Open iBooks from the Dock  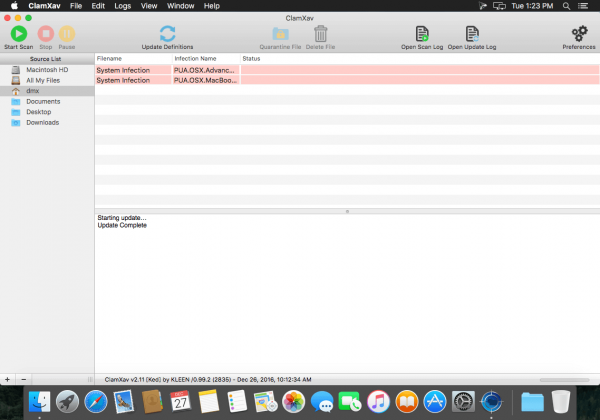(x=407, y=401)
